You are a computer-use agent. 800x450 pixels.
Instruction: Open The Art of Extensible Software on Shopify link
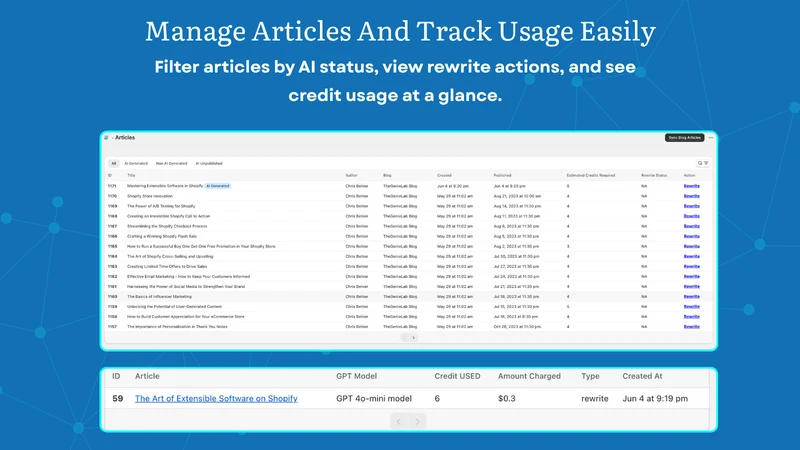pyautogui.click(x=216, y=398)
